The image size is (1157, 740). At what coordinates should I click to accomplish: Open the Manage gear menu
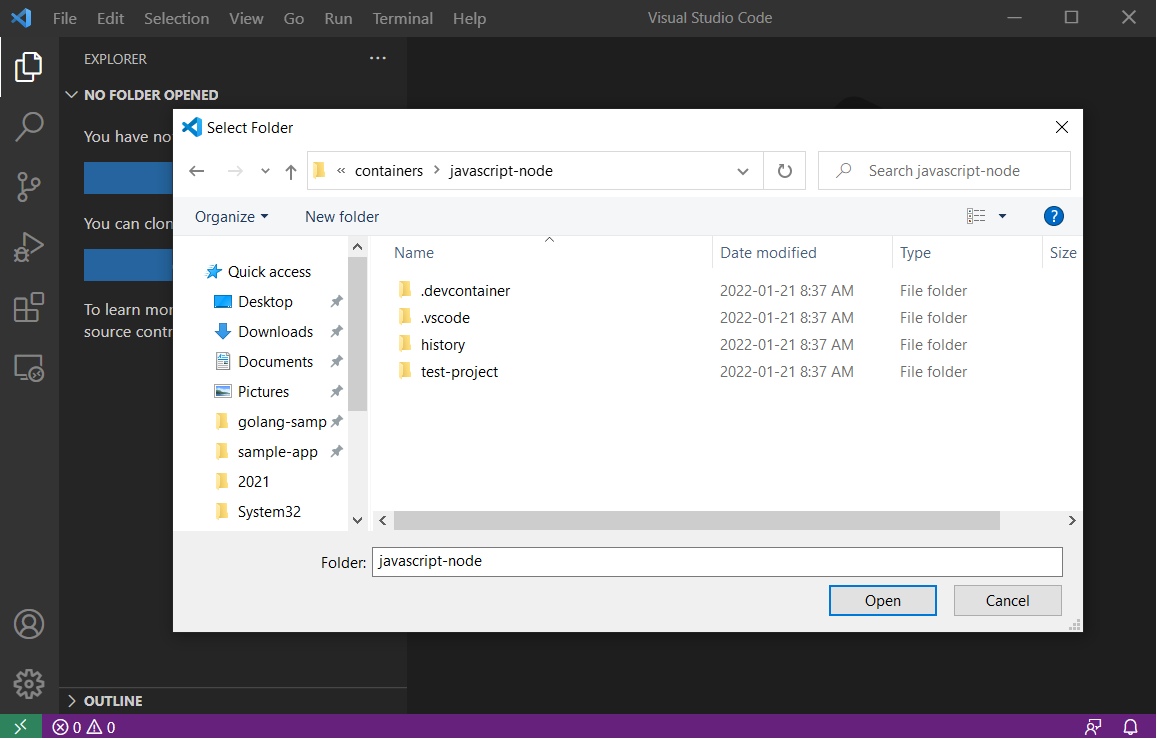pos(28,684)
